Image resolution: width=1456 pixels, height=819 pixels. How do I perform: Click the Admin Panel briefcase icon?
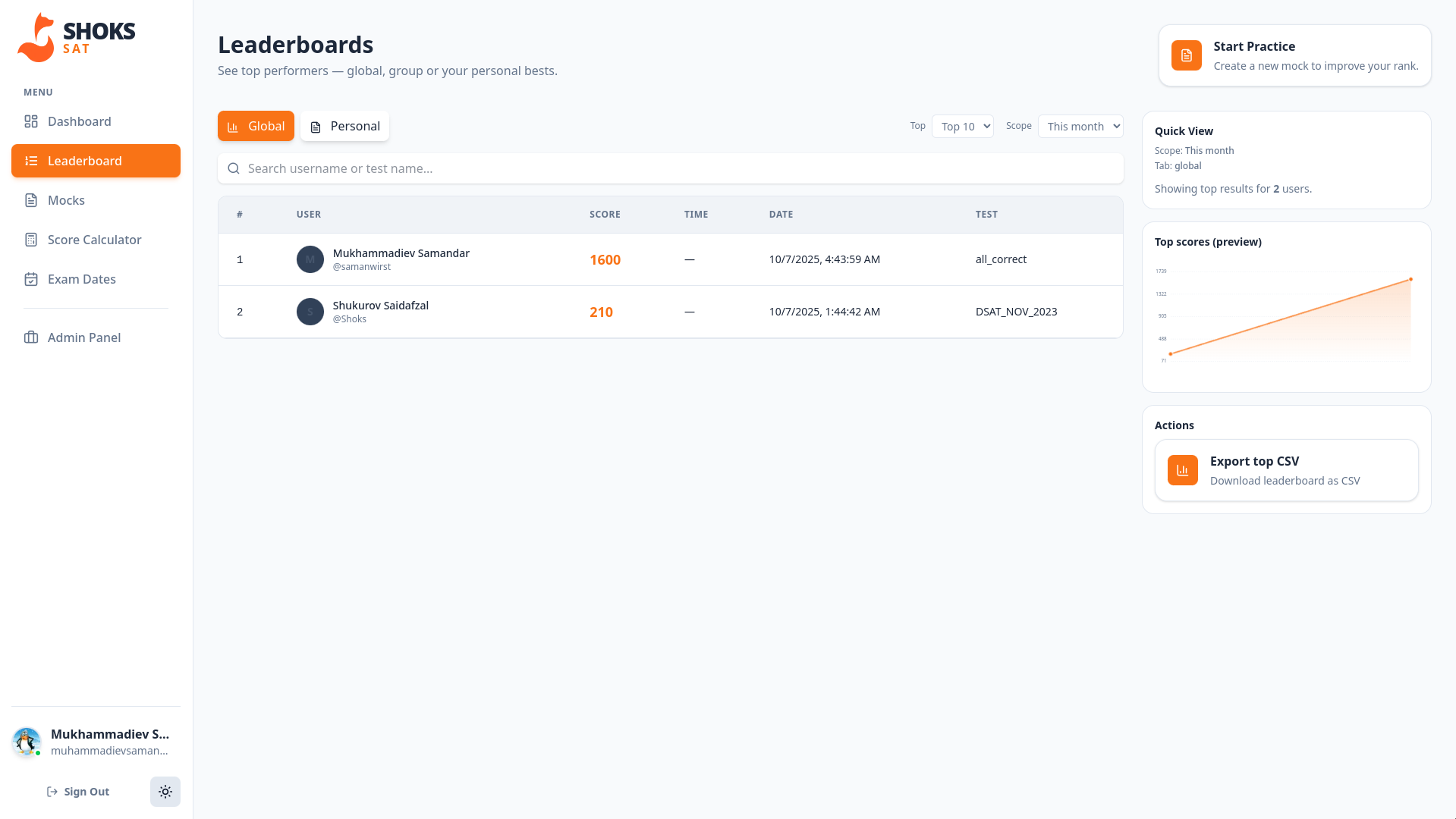coord(31,337)
